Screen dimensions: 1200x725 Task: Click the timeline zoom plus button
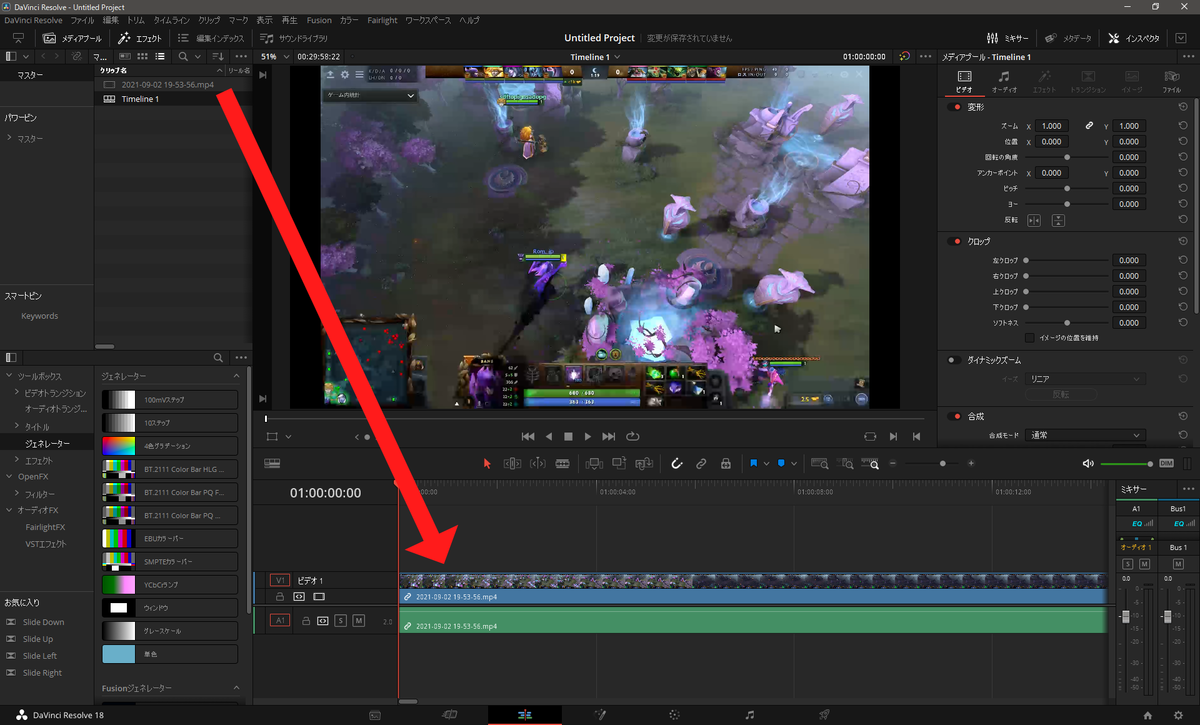(971, 464)
